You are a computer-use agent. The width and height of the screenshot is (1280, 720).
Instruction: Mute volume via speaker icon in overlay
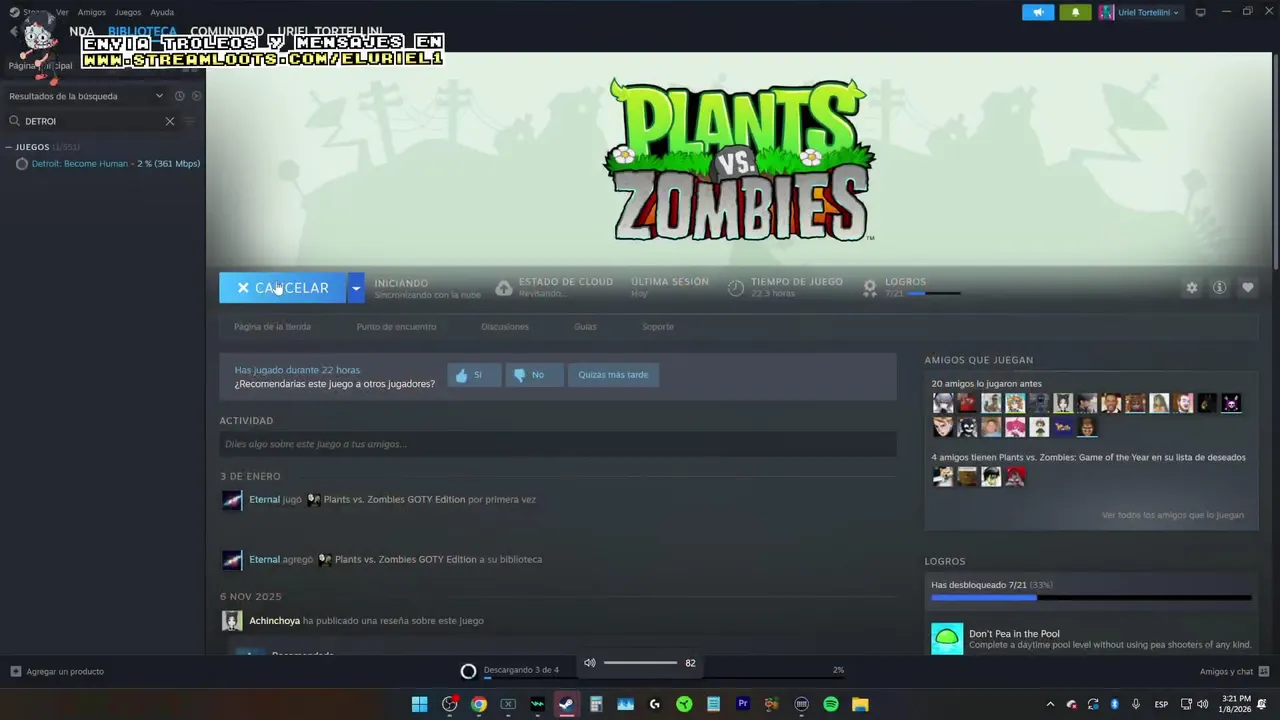589,663
